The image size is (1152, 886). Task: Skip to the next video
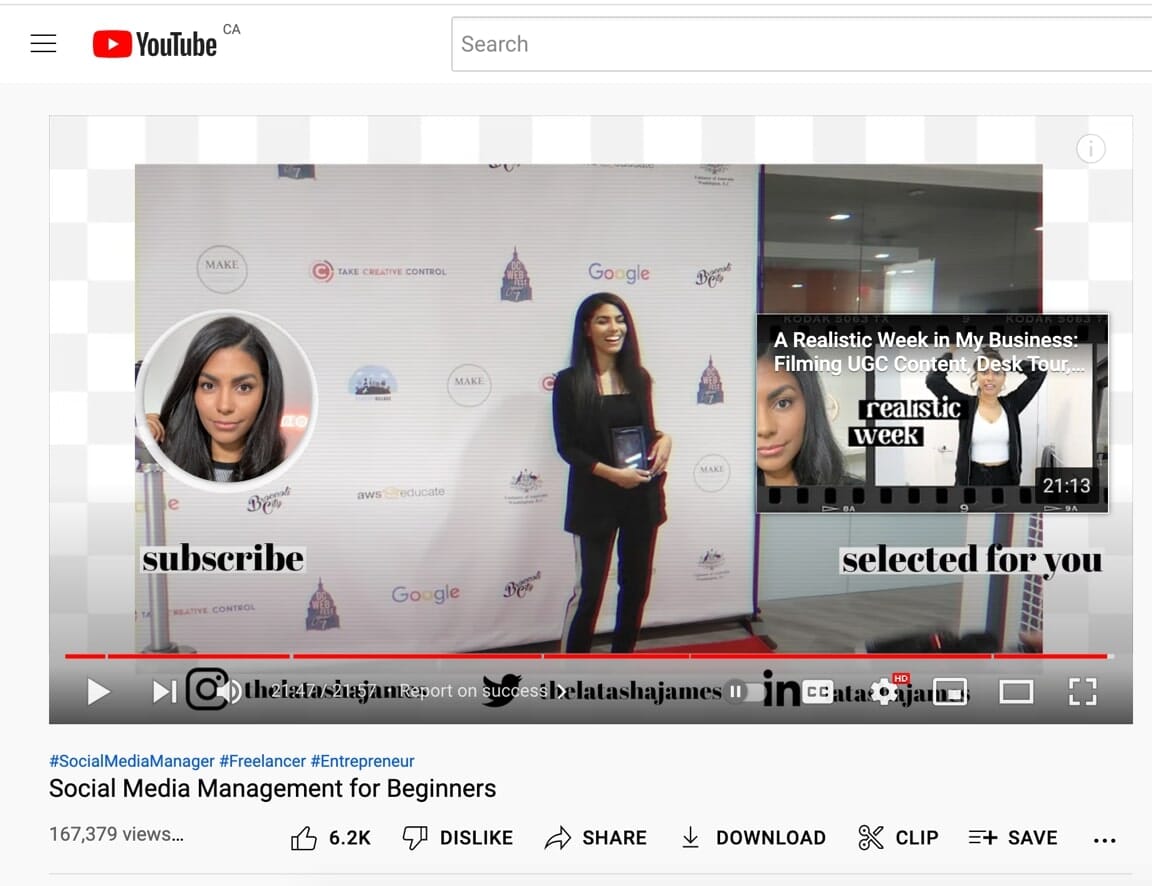[x=164, y=691]
